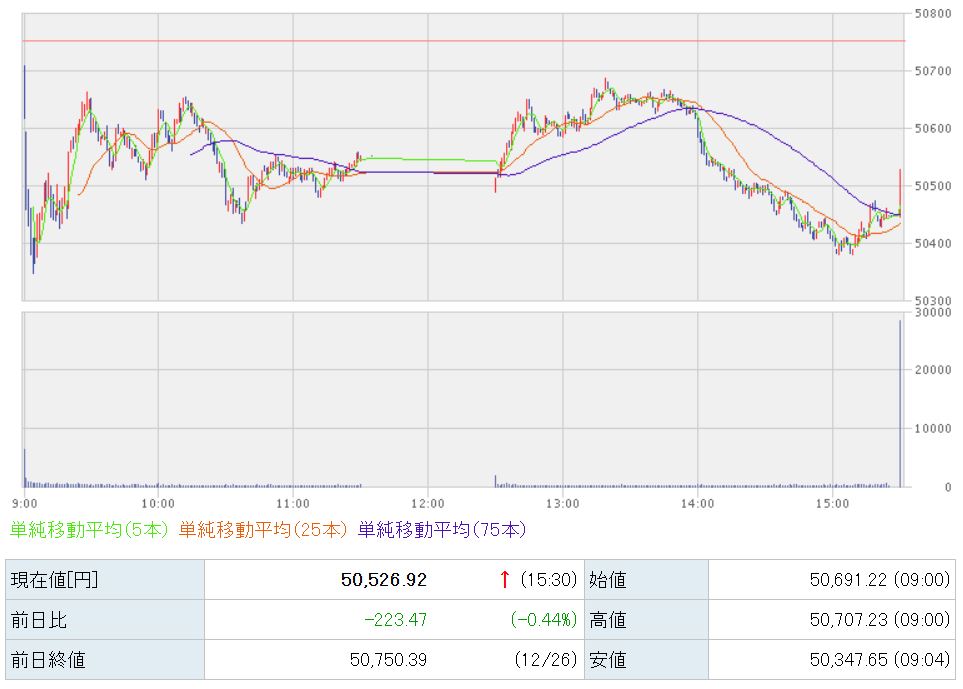Select the current price 50,526.92
This screenshot has height=689, width=963.
point(384,579)
